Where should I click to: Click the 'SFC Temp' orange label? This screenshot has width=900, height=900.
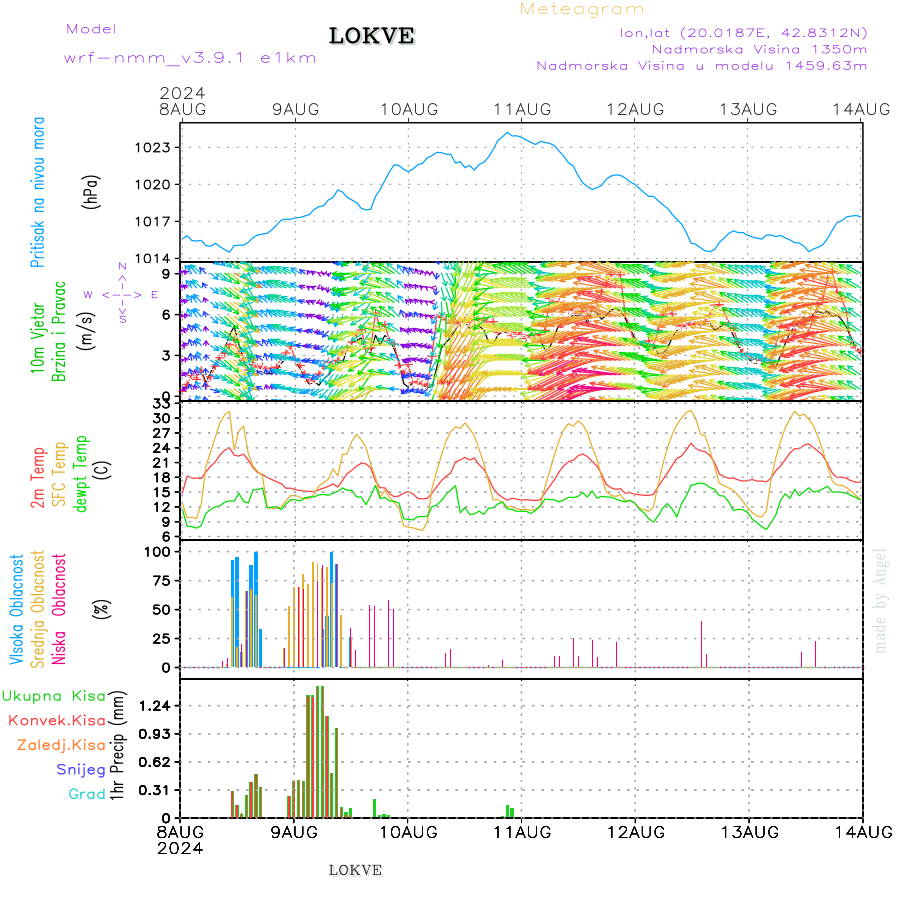click(x=60, y=474)
